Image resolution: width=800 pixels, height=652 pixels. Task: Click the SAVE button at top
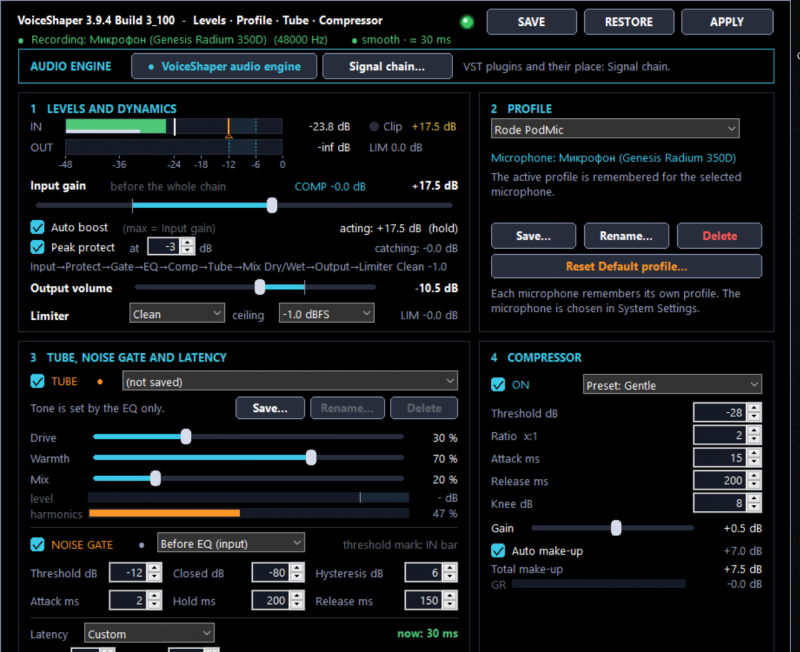tap(532, 22)
